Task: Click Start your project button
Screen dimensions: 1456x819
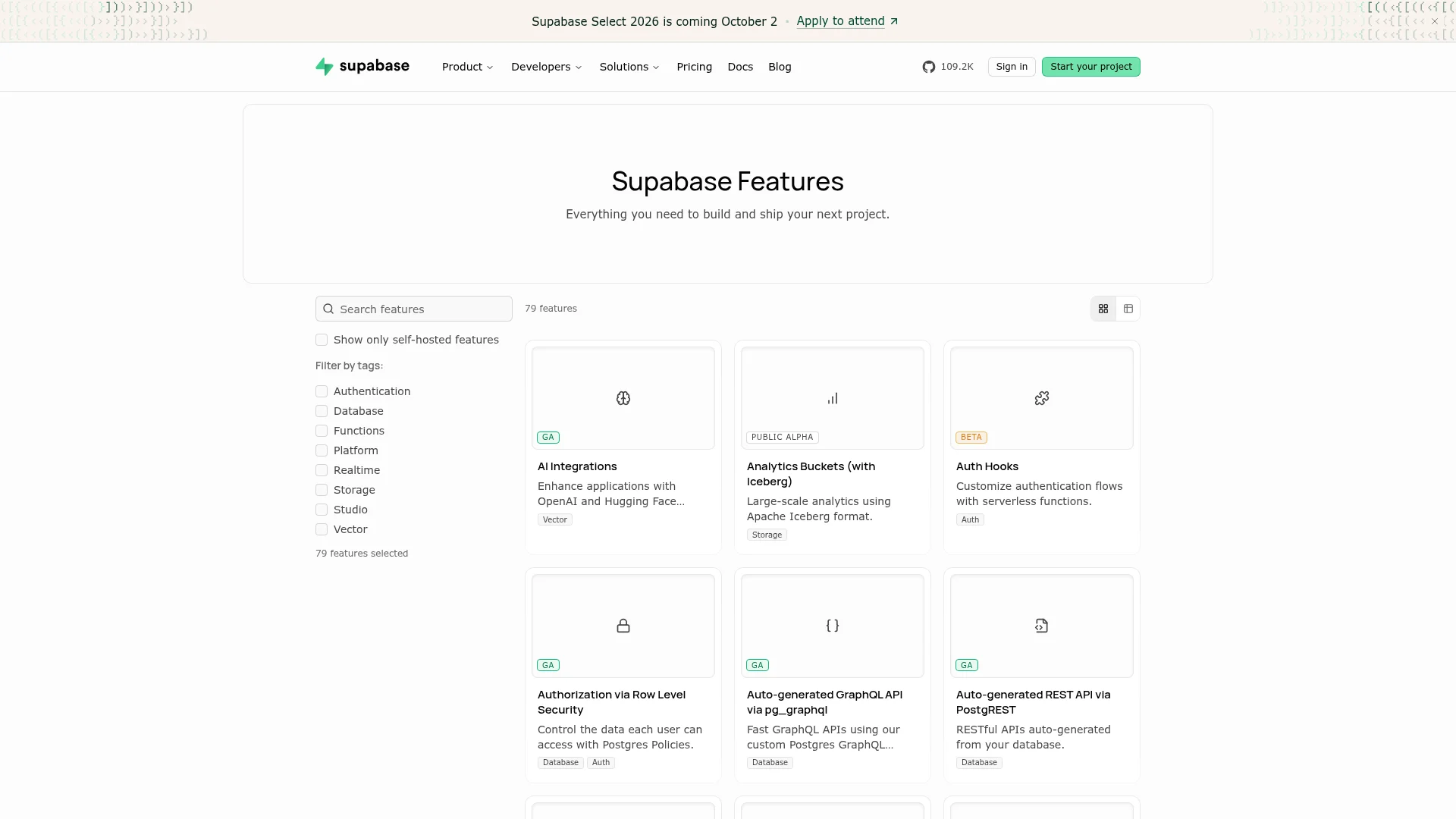Action: [1091, 67]
